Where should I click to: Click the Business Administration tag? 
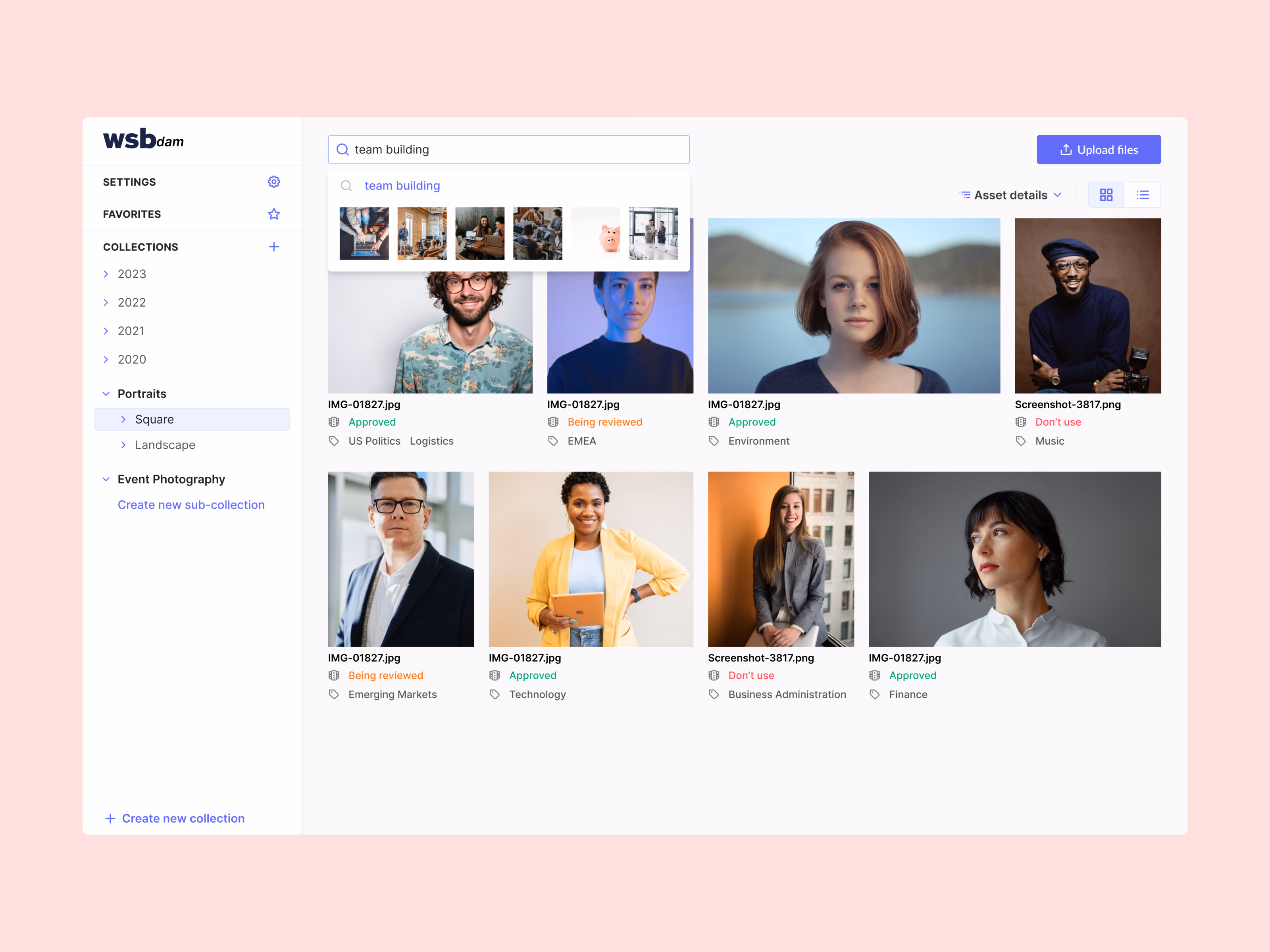click(x=787, y=694)
